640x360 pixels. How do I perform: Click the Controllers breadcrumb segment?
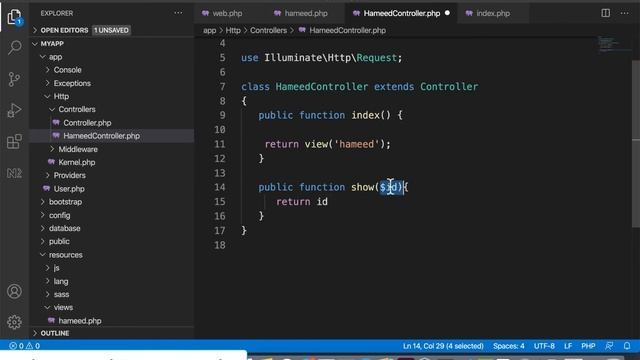point(268,30)
